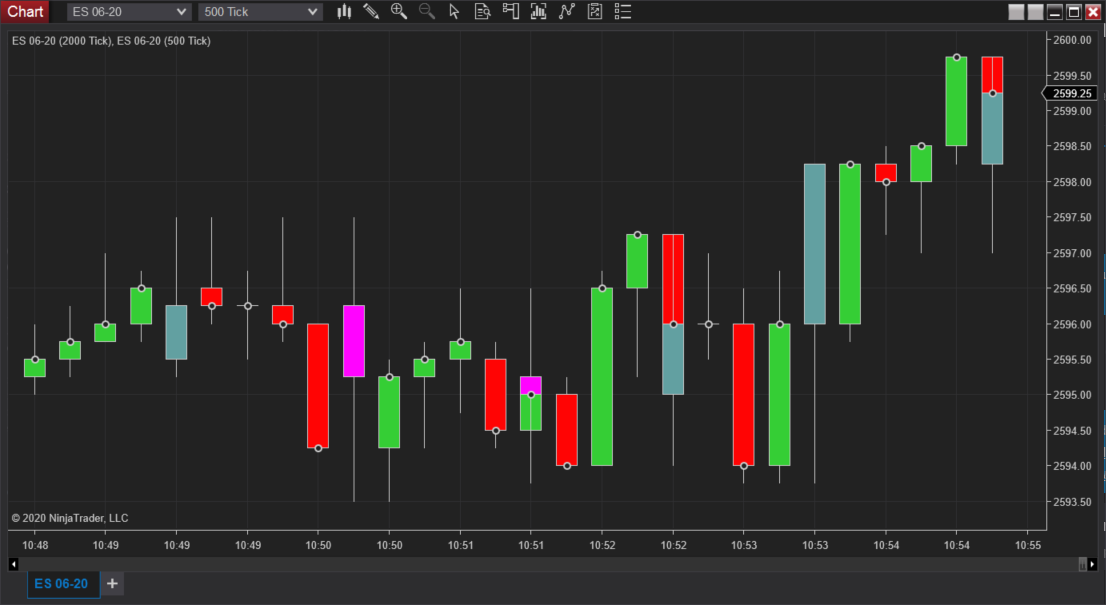Click the 2596.00 price axis label
The image size is (1106, 605).
click(x=1072, y=324)
